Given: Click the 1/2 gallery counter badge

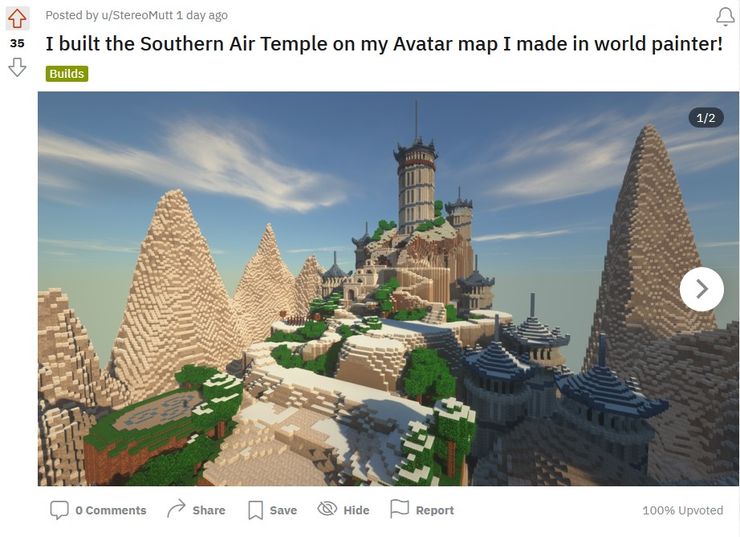Looking at the screenshot, I should (706, 117).
